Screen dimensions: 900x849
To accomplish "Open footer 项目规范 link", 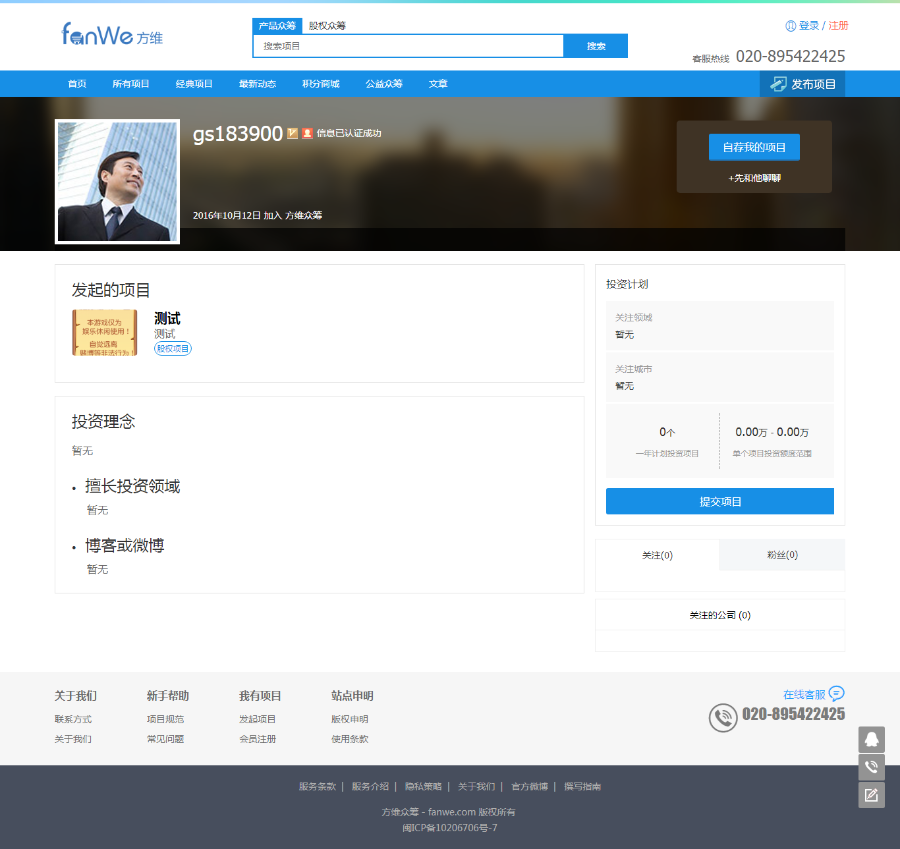I will [165, 719].
